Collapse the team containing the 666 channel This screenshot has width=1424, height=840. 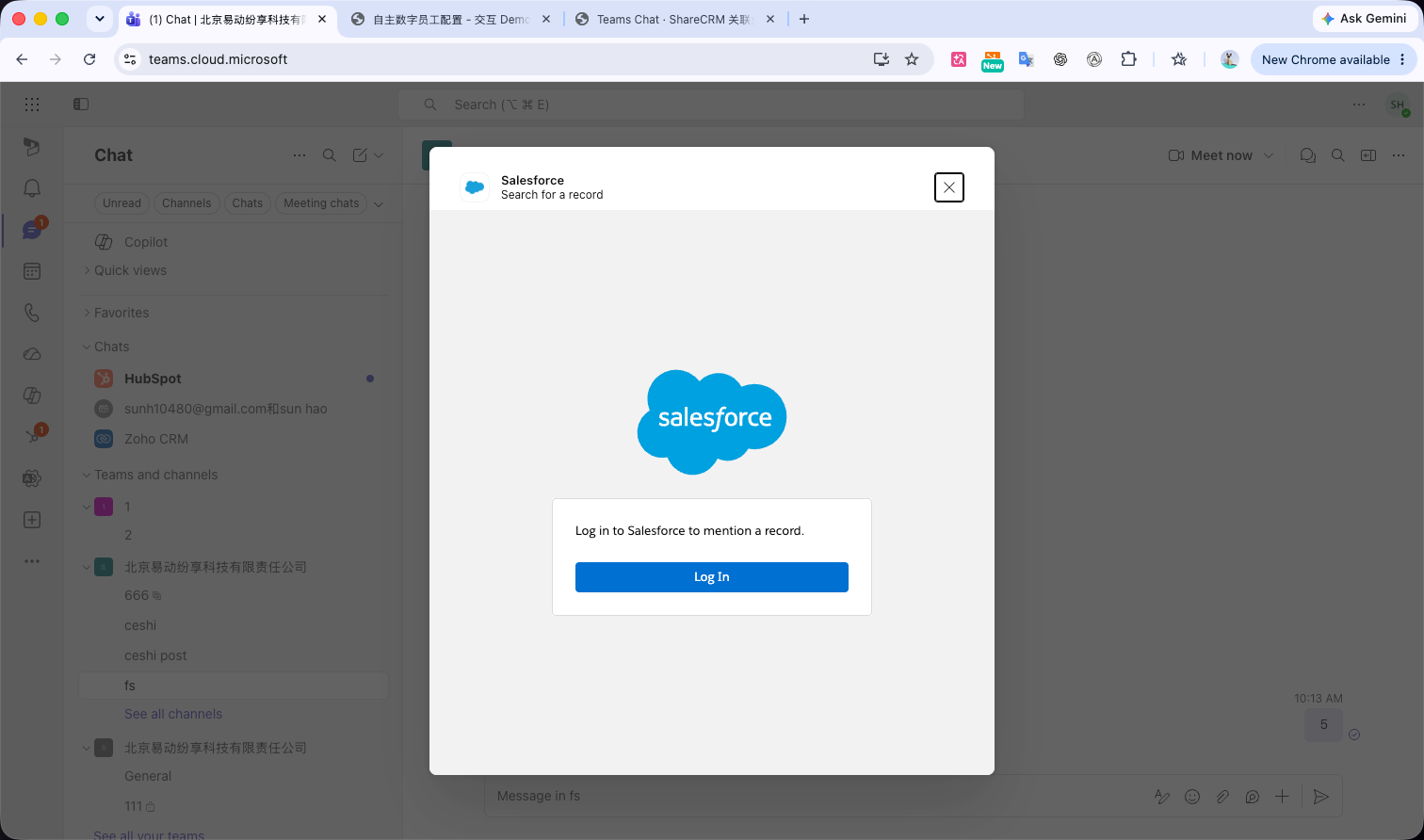[87, 567]
